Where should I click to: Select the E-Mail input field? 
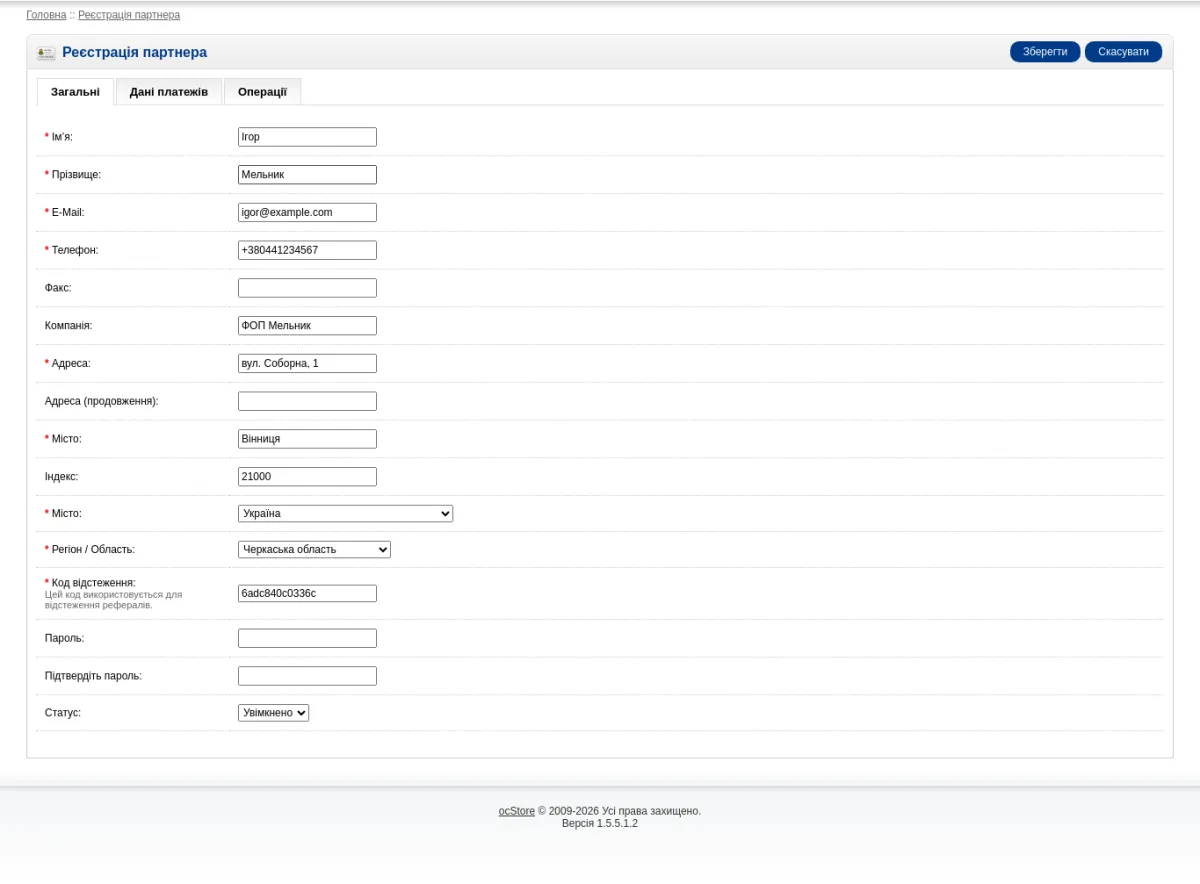point(307,213)
